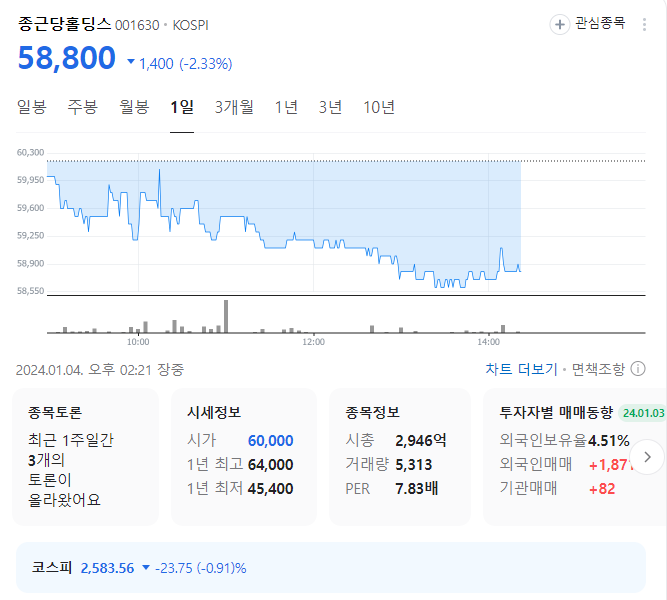Click the 14:00 time axis label
The image size is (667, 600).
click(x=488, y=342)
